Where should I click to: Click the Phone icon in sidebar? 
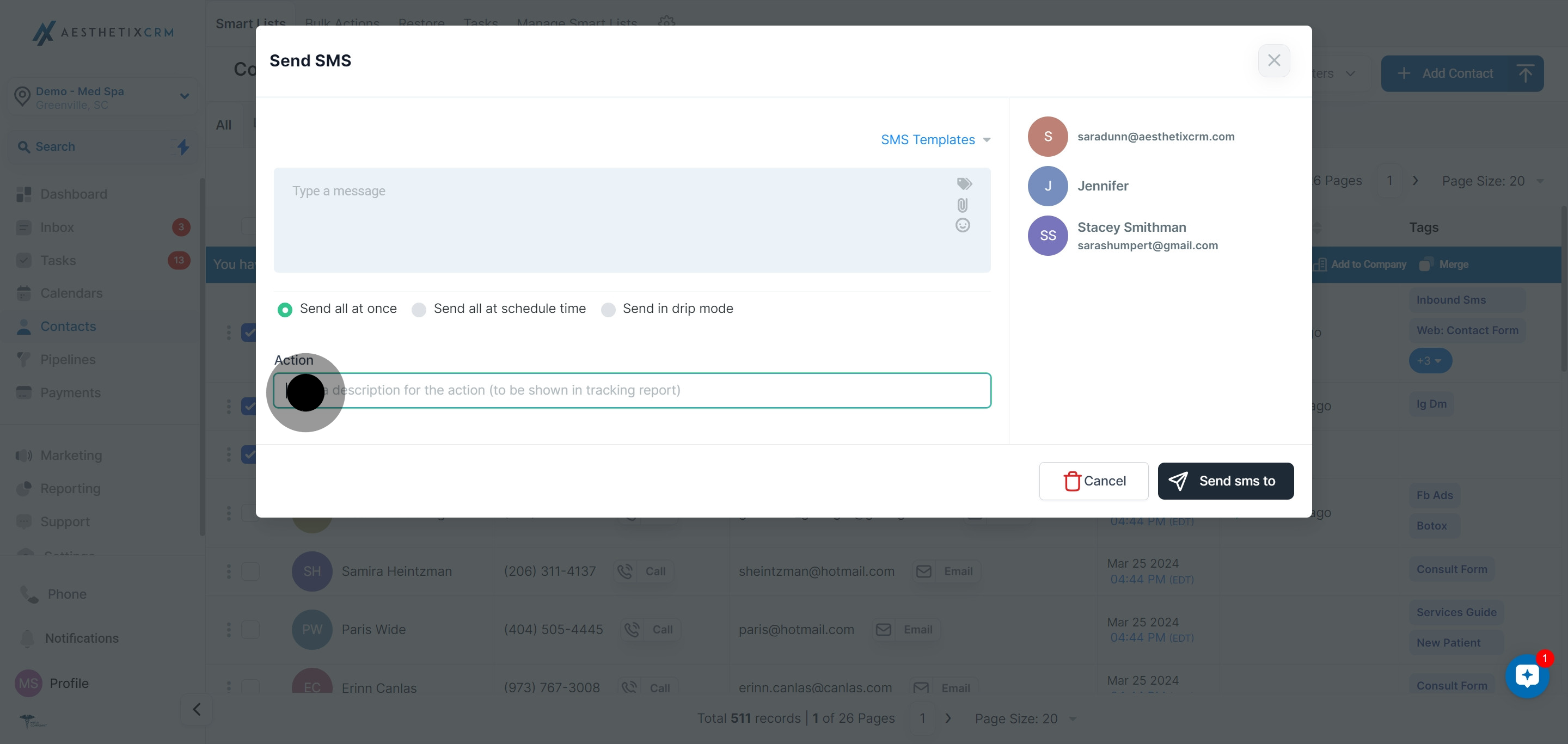[29, 594]
